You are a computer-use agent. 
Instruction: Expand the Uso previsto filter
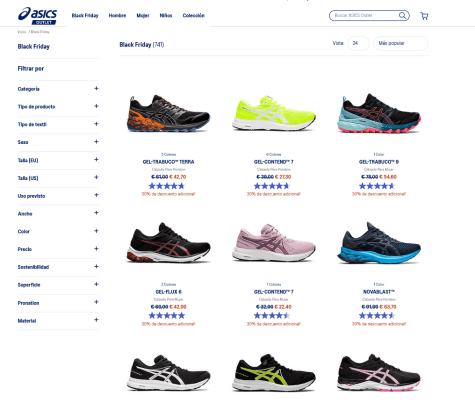58,196
